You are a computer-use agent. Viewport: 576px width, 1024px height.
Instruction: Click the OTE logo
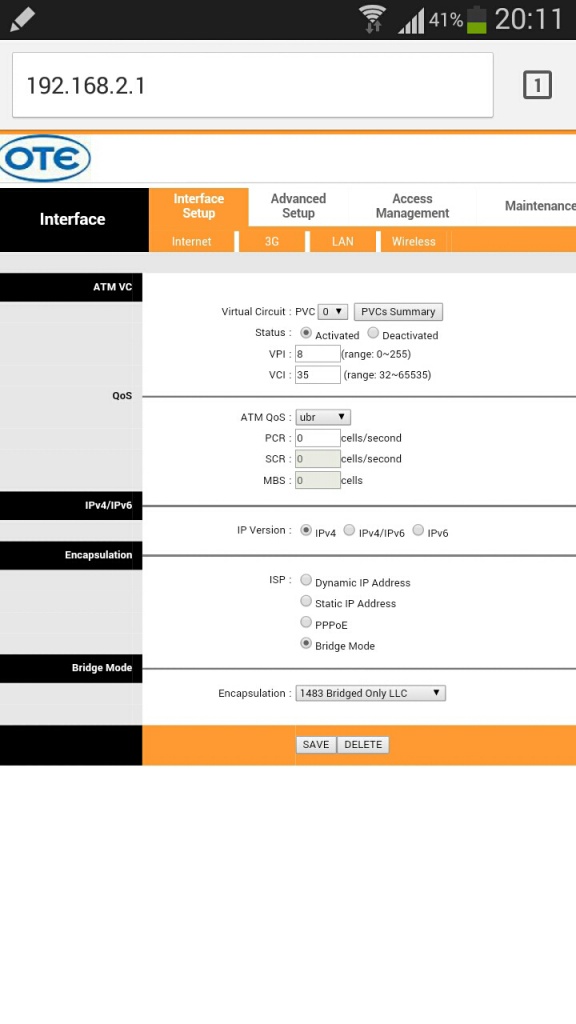(44, 158)
